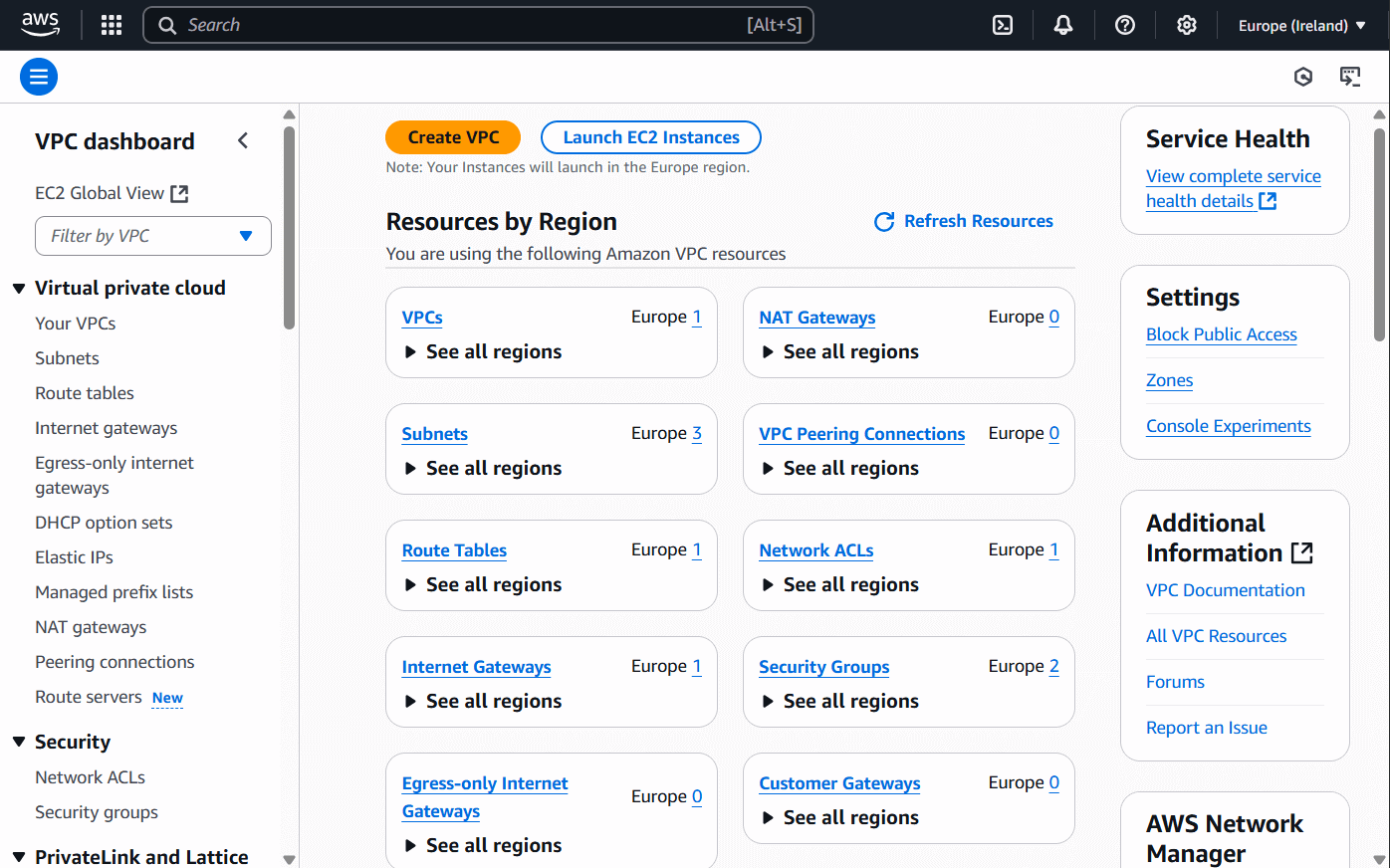Open Managed prefix lists in sidebar
1390x868 pixels.
click(x=115, y=592)
